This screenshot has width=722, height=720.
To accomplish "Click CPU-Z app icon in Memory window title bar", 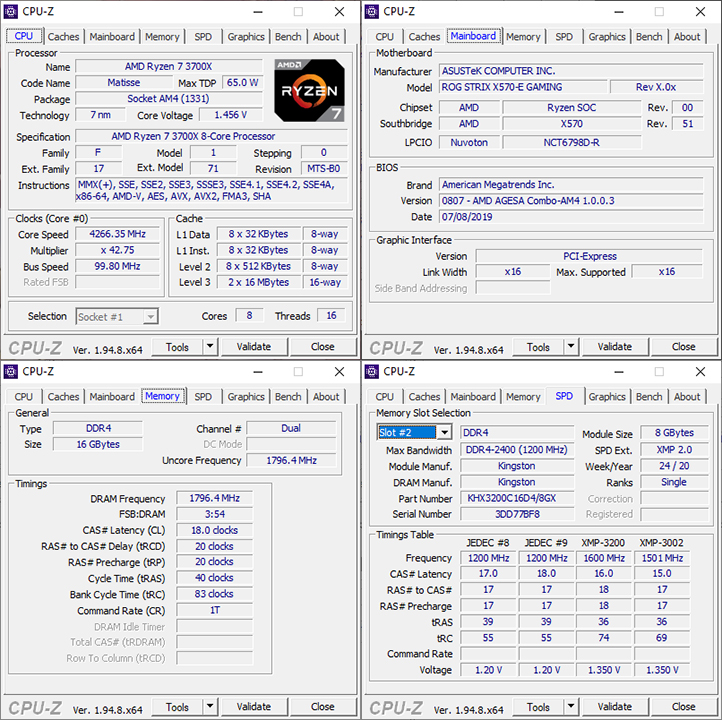I will tap(11, 372).
